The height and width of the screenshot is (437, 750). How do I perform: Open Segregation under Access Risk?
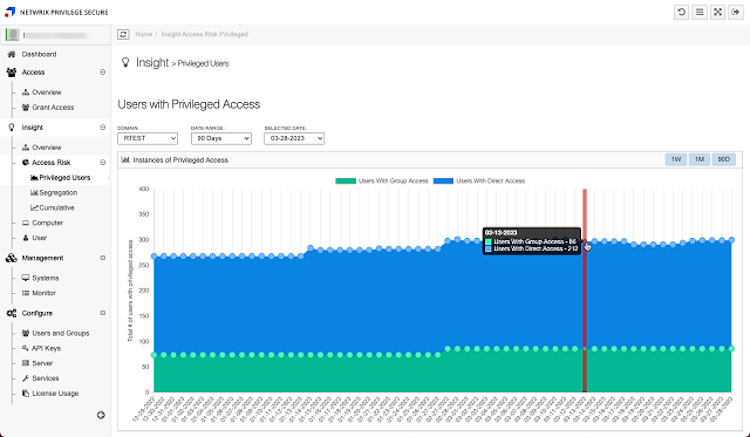coord(57,192)
